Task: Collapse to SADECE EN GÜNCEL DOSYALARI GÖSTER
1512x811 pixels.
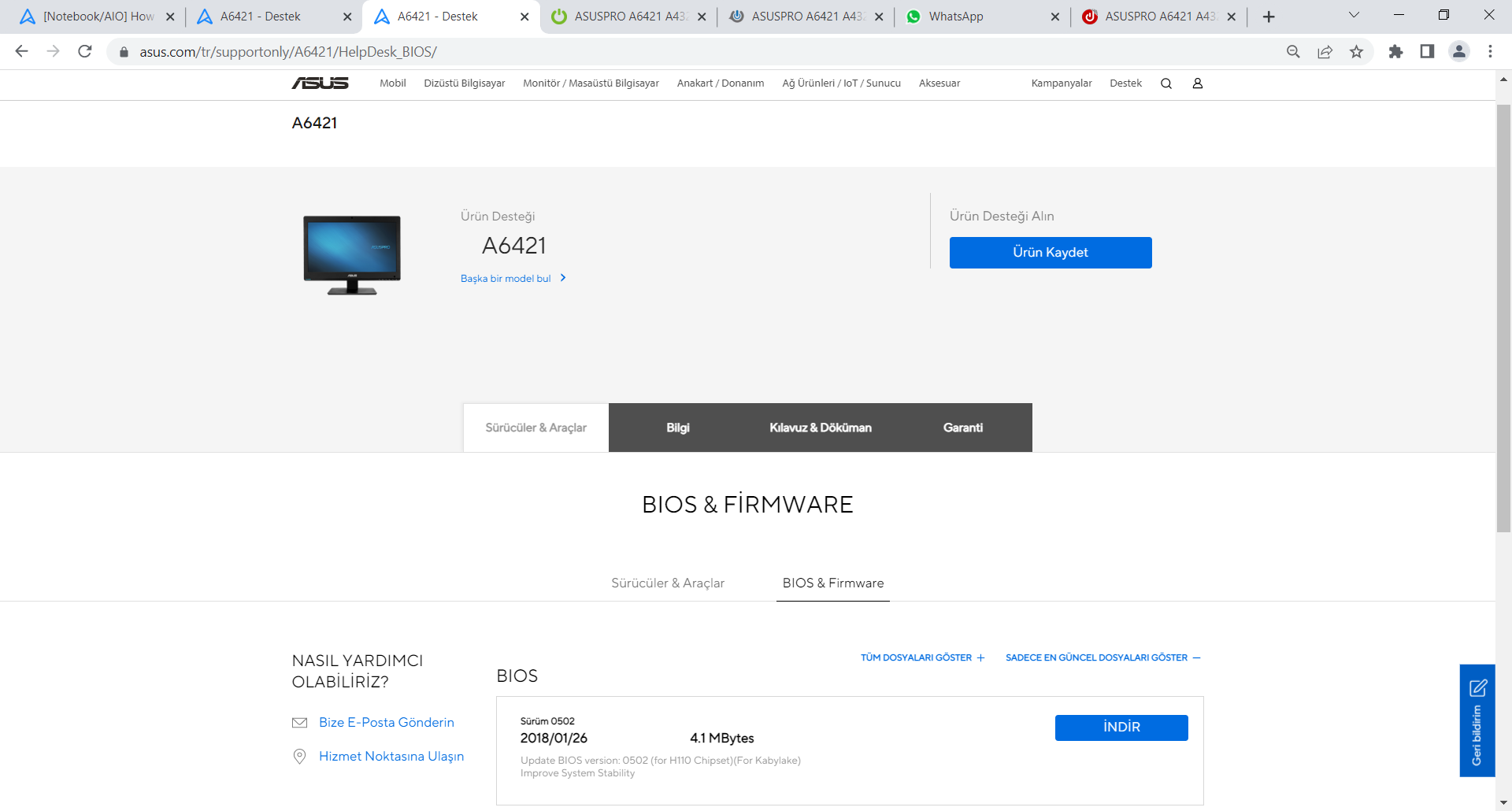Action: [x=1102, y=657]
